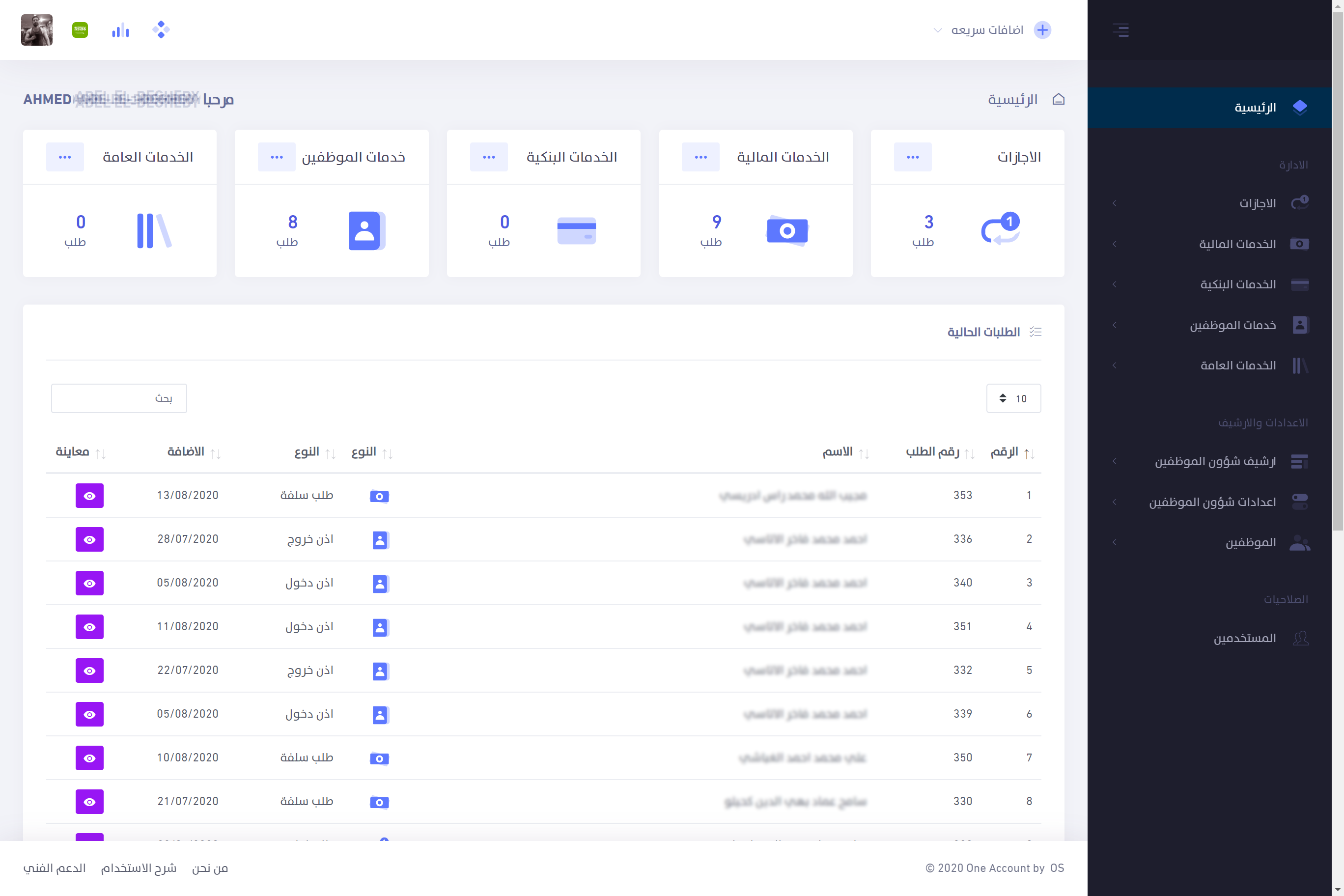Click the green flag language icon
Image resolution: width=1344 pixels, height=896 pixels.
tap(80, 29)
